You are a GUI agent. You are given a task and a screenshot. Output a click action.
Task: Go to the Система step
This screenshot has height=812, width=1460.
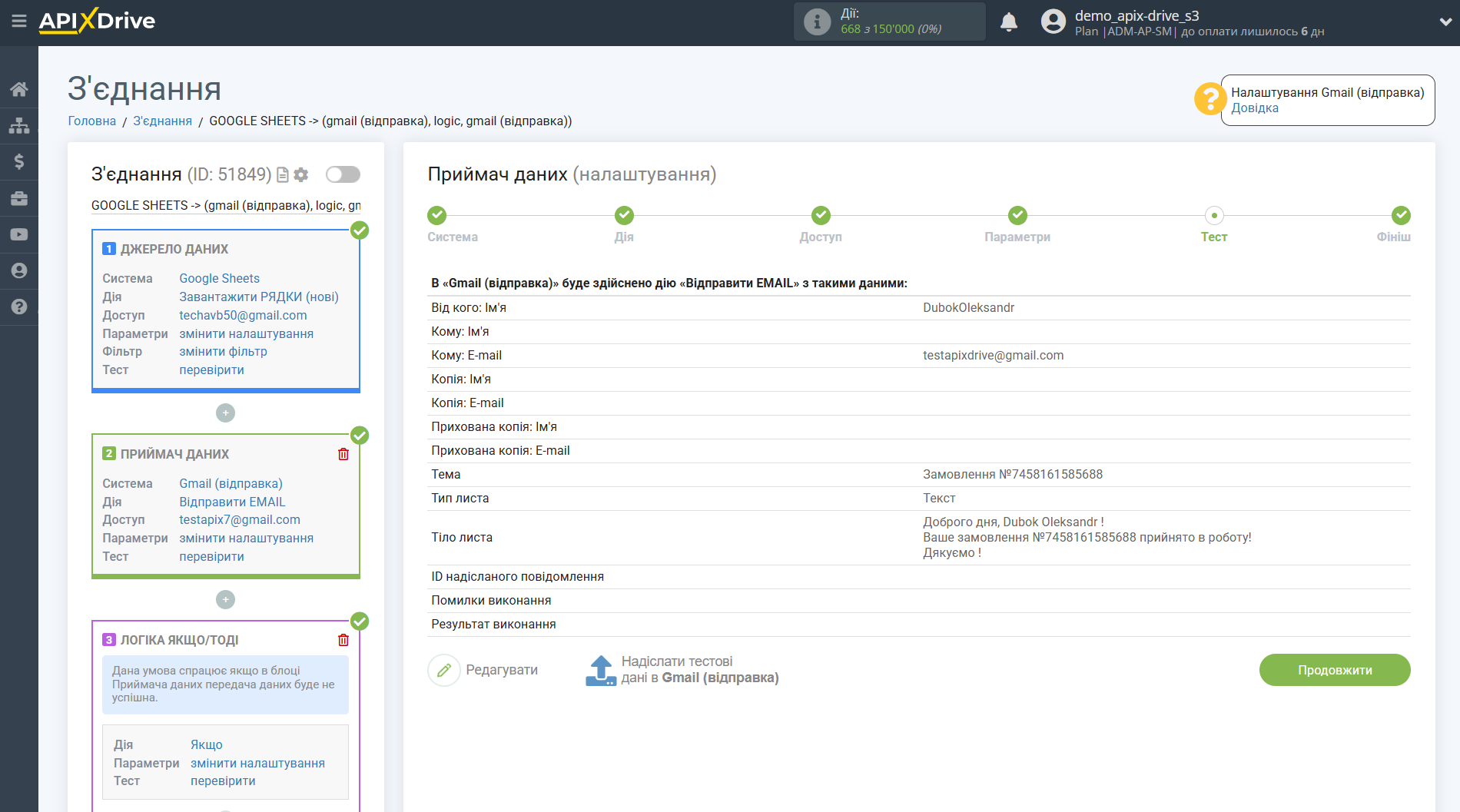coord(437,216)
